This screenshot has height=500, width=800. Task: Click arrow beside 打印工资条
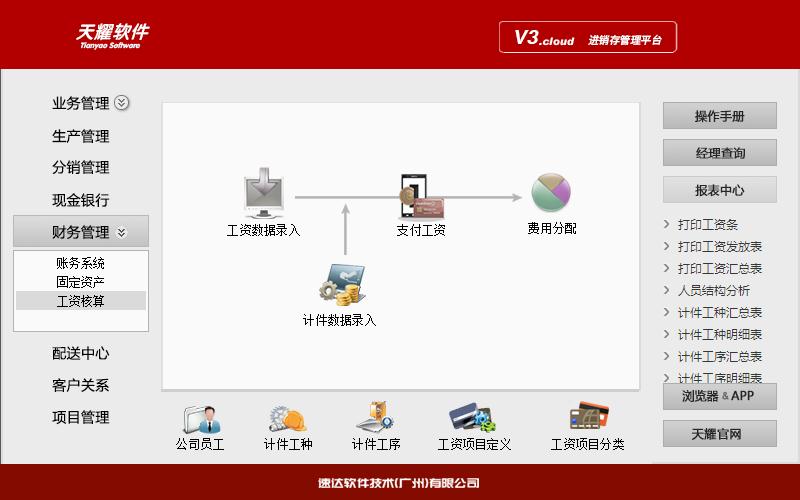point(666,224)
